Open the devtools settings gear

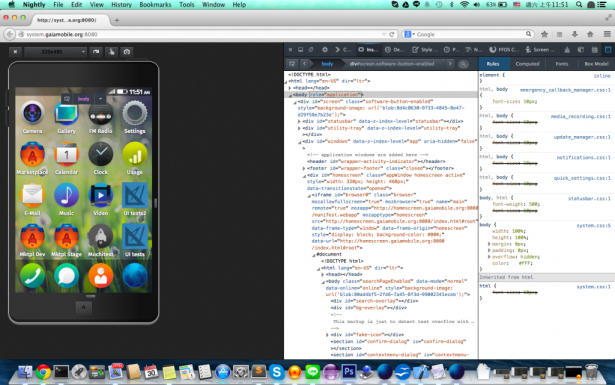point(325,50)
